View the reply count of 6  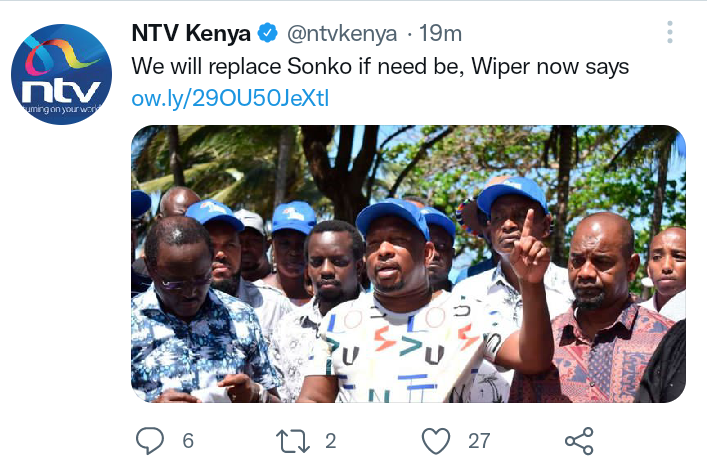click(188, 441)
